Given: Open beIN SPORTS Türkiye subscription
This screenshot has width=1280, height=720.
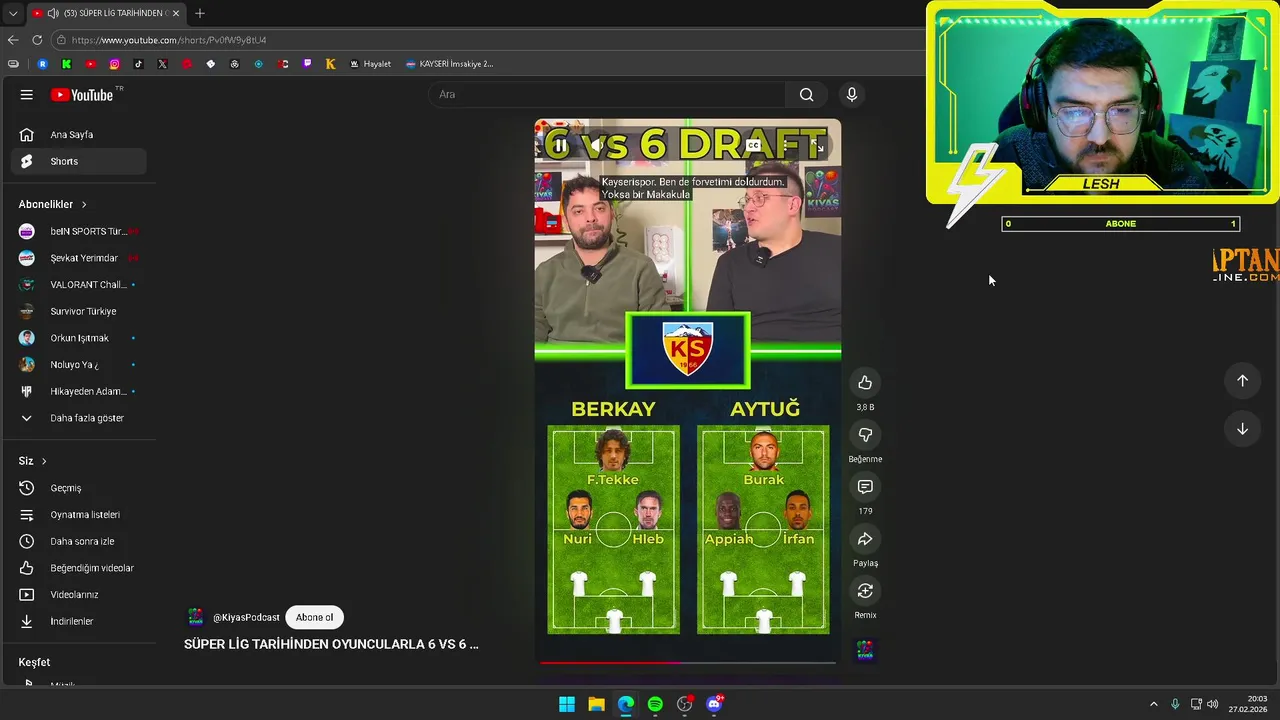Looking at the screenshot, I should pos(78,231).
